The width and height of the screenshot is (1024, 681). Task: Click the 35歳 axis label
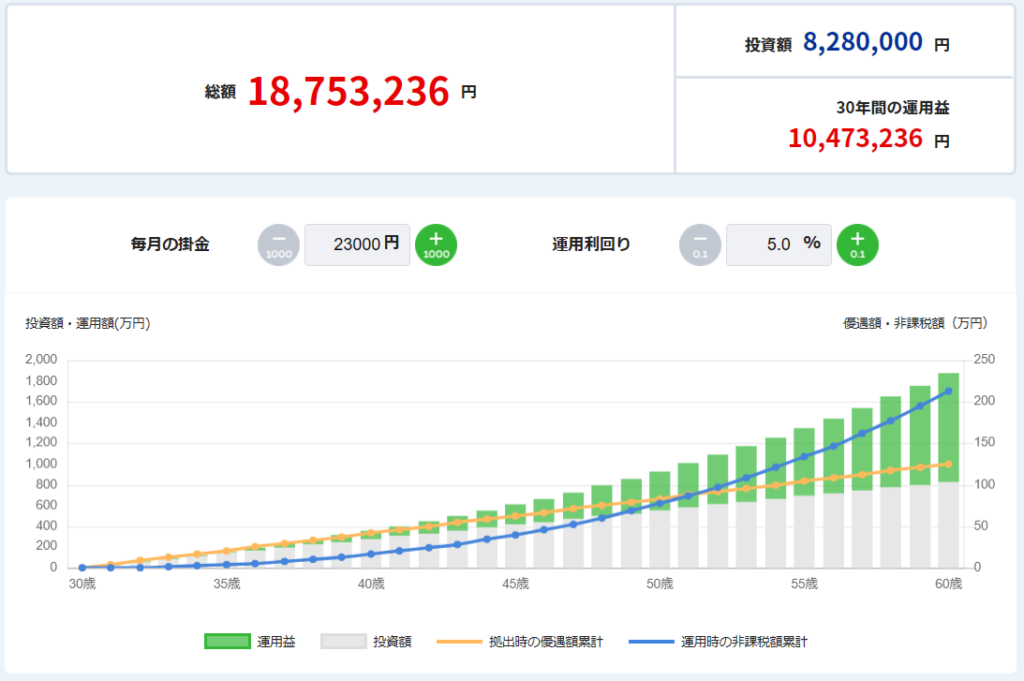pyautogui.click(x=227, y=584)
